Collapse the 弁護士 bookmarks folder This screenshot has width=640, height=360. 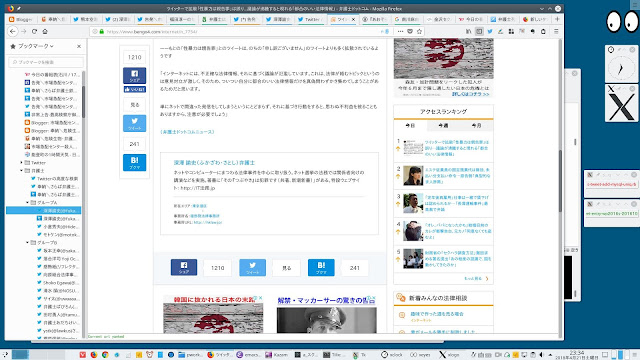22,171
